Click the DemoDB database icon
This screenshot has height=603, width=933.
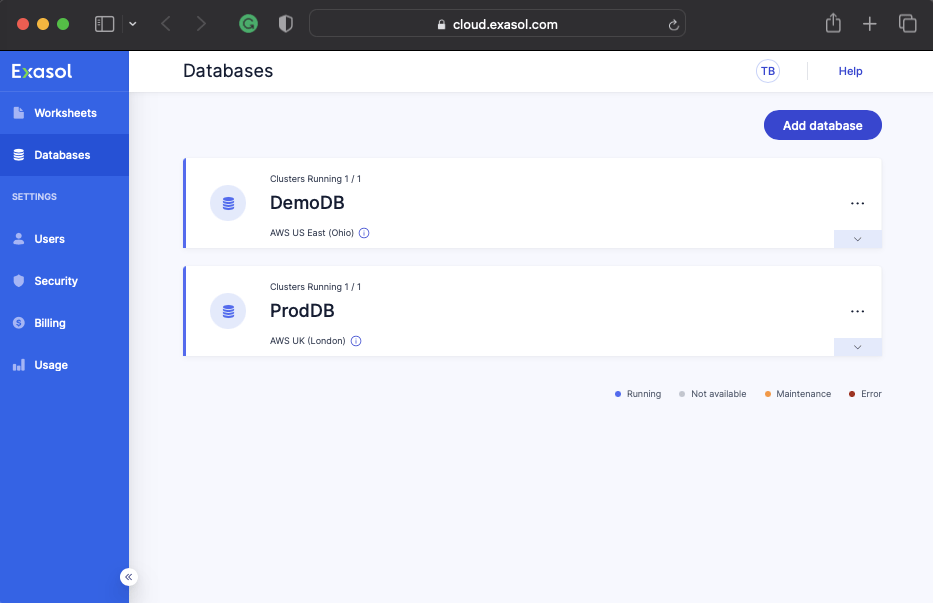coord(228,203)
